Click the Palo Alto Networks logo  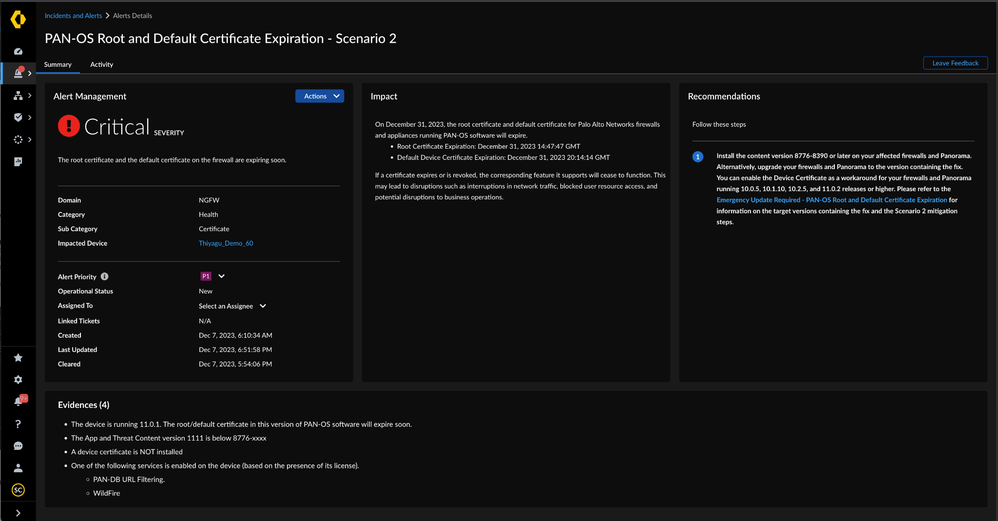click(x=18, y=19)
